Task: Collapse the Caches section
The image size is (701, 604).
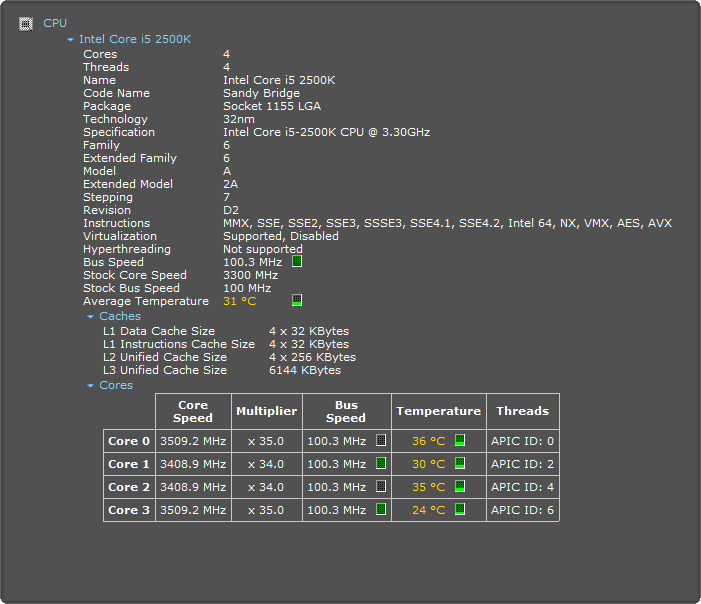Action: tap(90, 317)
